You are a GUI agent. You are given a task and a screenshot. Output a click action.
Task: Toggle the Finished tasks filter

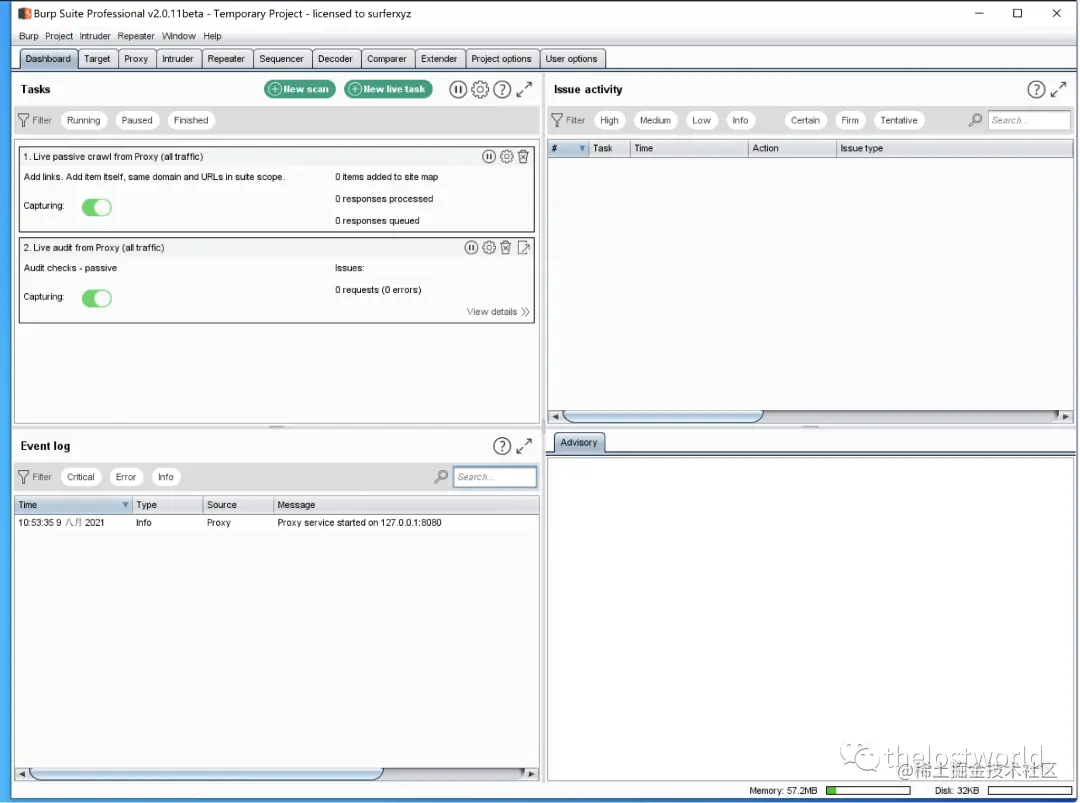191,120
